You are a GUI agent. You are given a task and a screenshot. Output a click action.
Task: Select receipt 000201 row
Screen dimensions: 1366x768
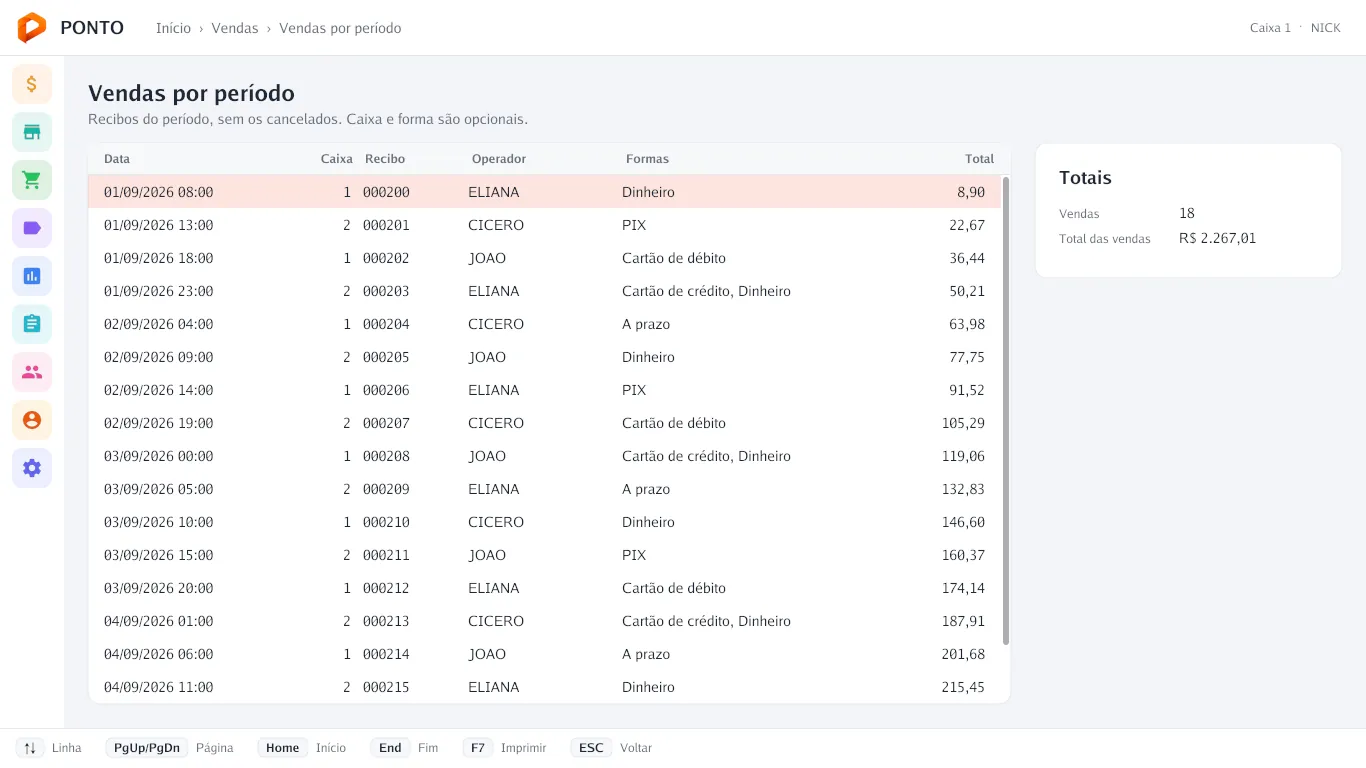545,225
